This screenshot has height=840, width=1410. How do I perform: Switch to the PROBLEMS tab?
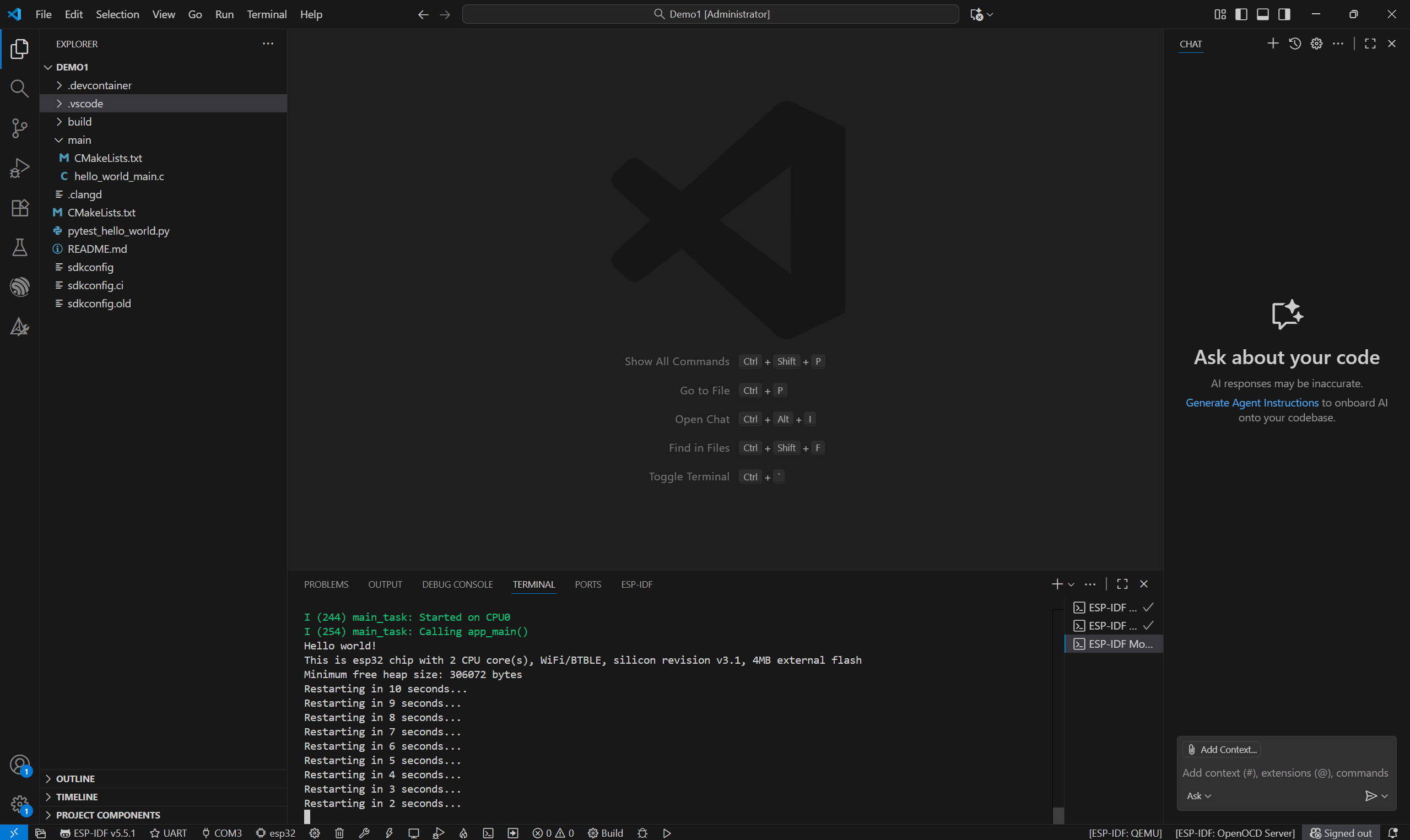pyautogui.click(x=326, y=584)
